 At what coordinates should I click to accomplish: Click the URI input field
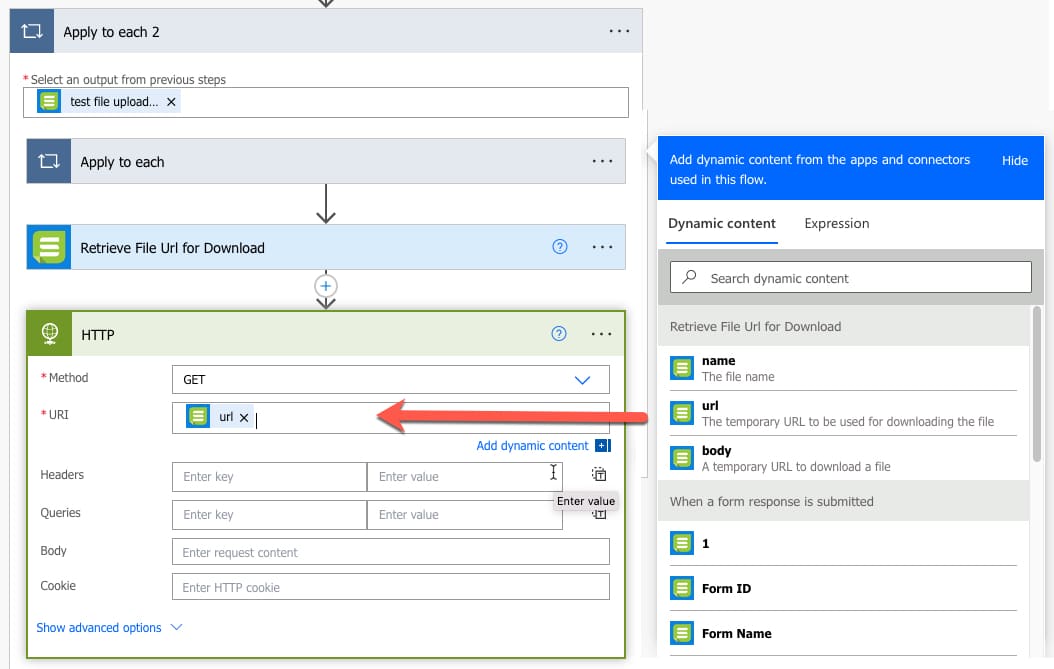pyautogui.click(x=391, y=418)
